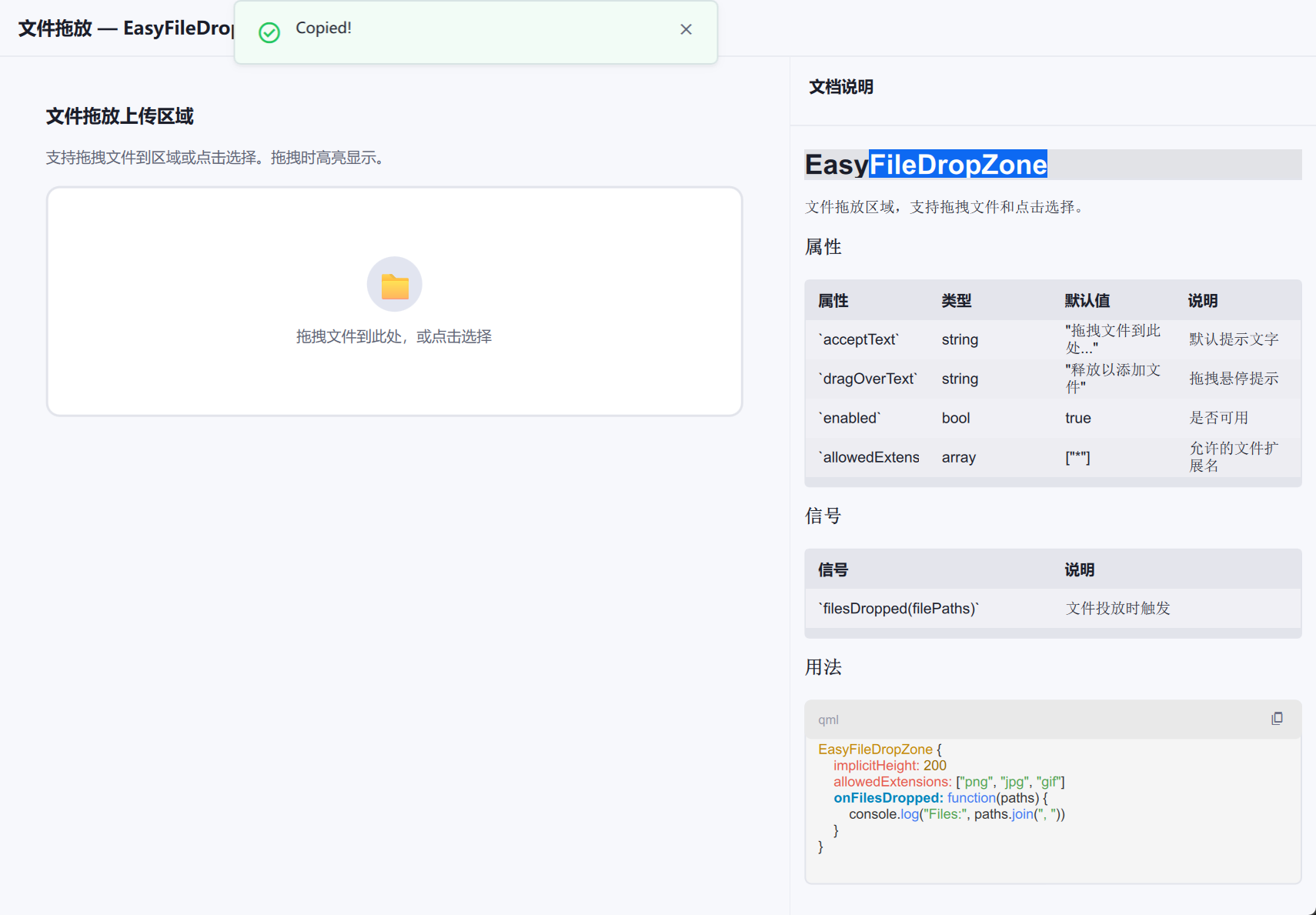Viewport: 1316px width, 915px height.
Task: Click the '文件拖放 — EasyFileDrop' page title
Action: (125, 28)
